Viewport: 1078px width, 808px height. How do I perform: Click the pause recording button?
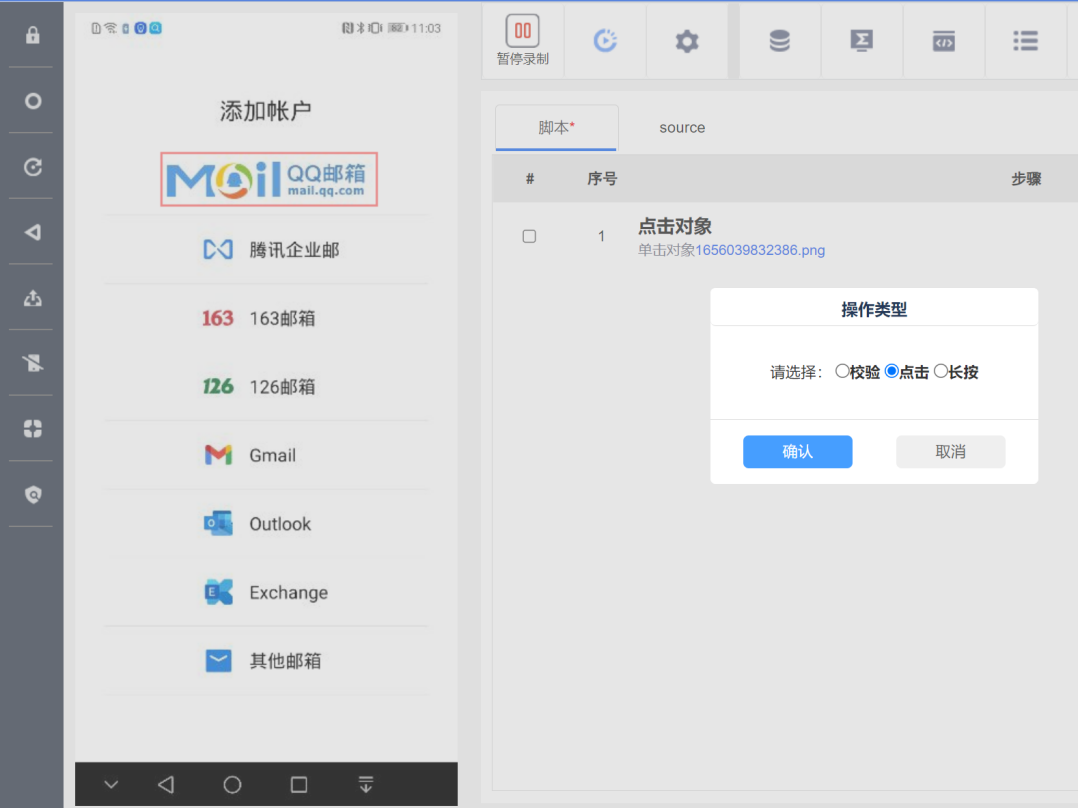coord(522,40)
